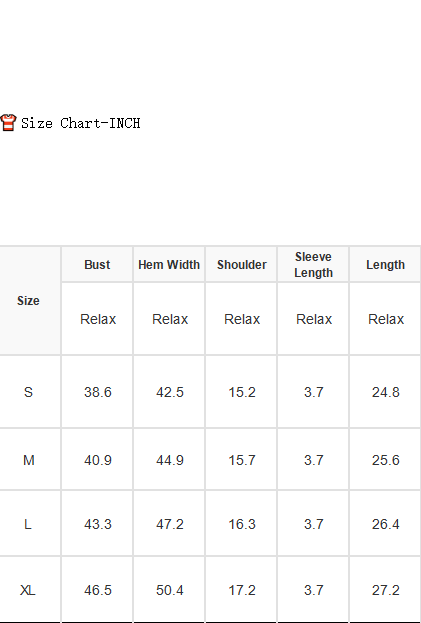The width and height of the screenshot is (421, 623).
Task: Select the Size column header
Action: [28, 301]
